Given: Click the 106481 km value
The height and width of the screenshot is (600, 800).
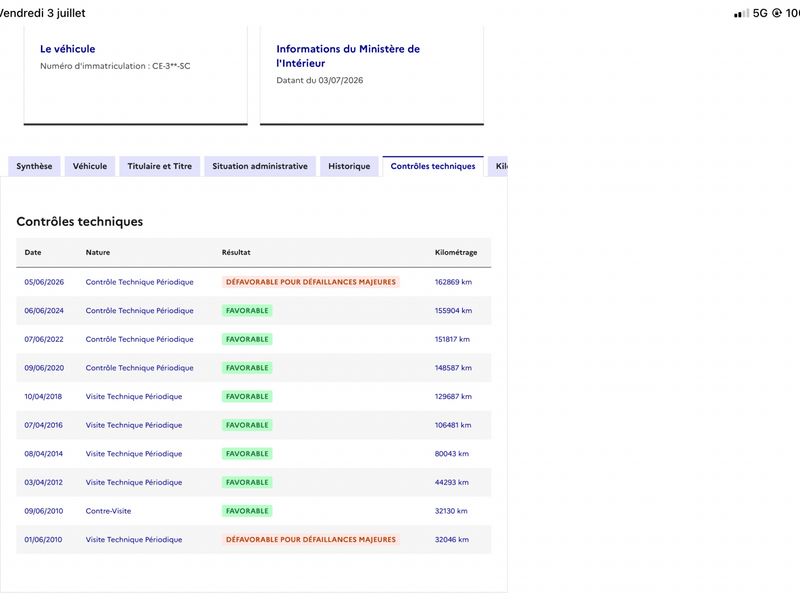Looking at the screenshot, I should [453, 425].
